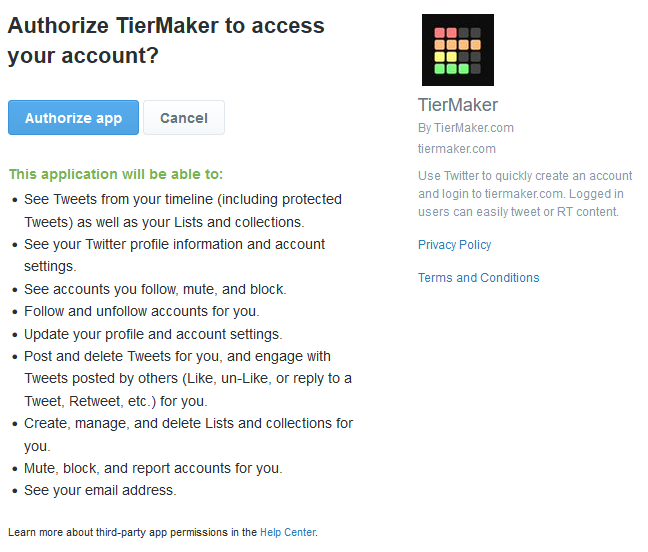Image resolution: width=648 pixels, height=552 pixels.
Task: Click 'Update your profile and account settings' item
Action: coord(153,334)
